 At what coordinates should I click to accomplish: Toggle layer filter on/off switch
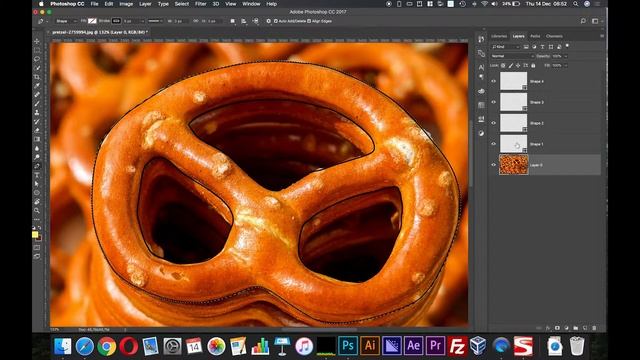(x=567, y=46)
